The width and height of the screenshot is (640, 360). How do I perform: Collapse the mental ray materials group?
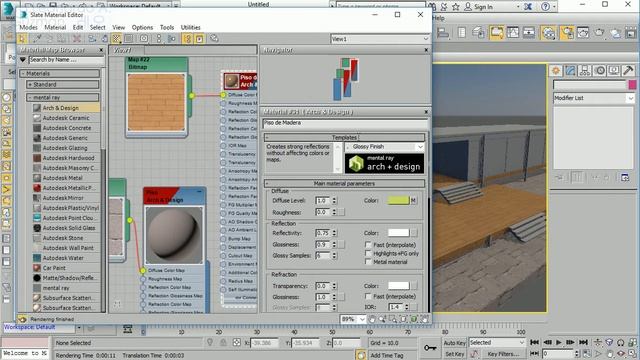[x=63, y=98]
